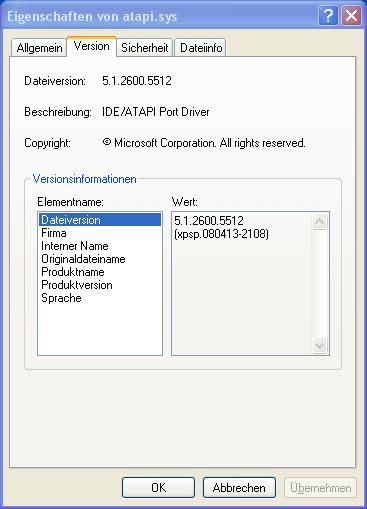
Task: Click the IDE/ATAPI Port Driver description
Action: (156, 112)
